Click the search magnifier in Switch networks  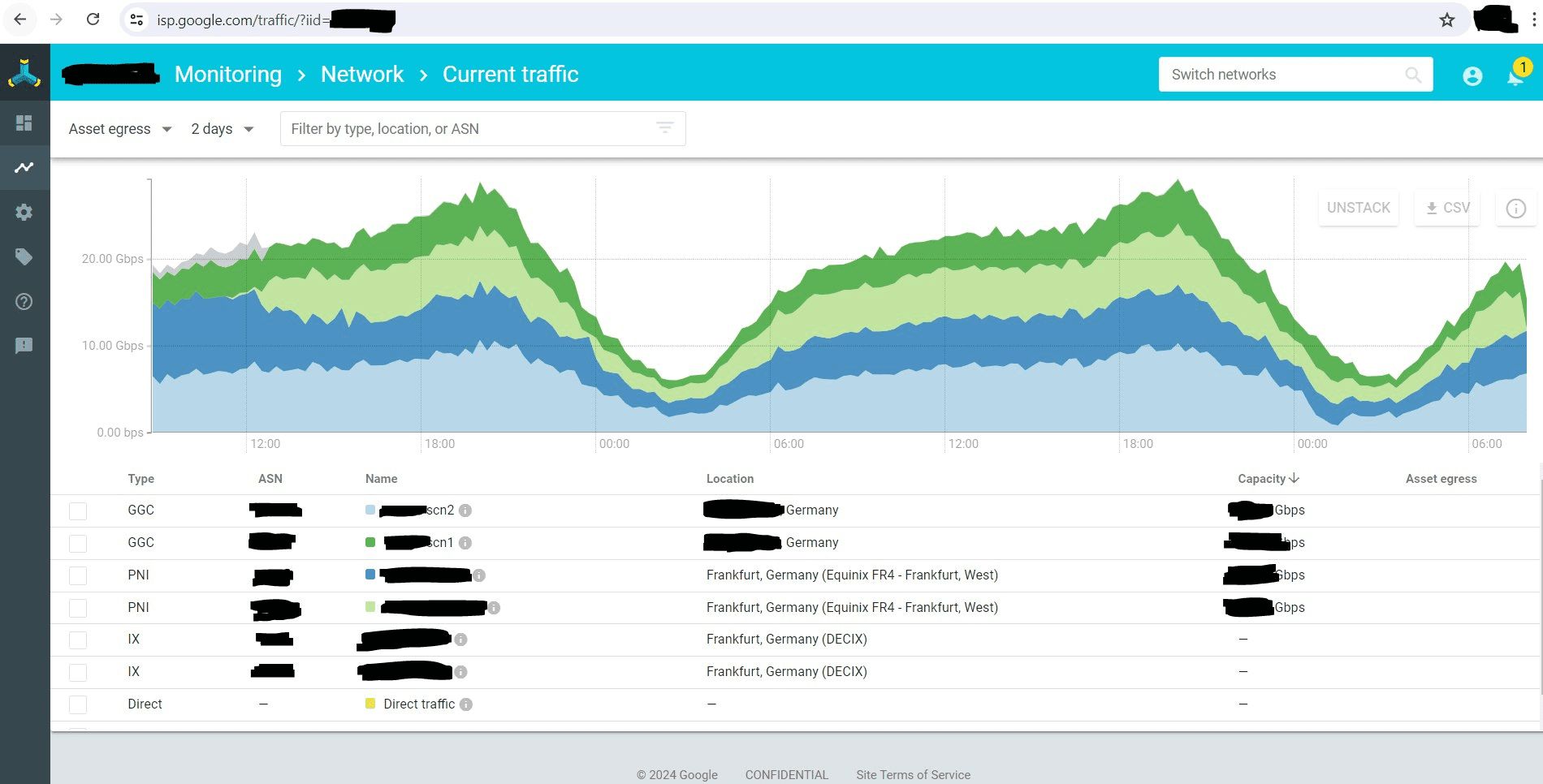click(x=1413, y=75)
